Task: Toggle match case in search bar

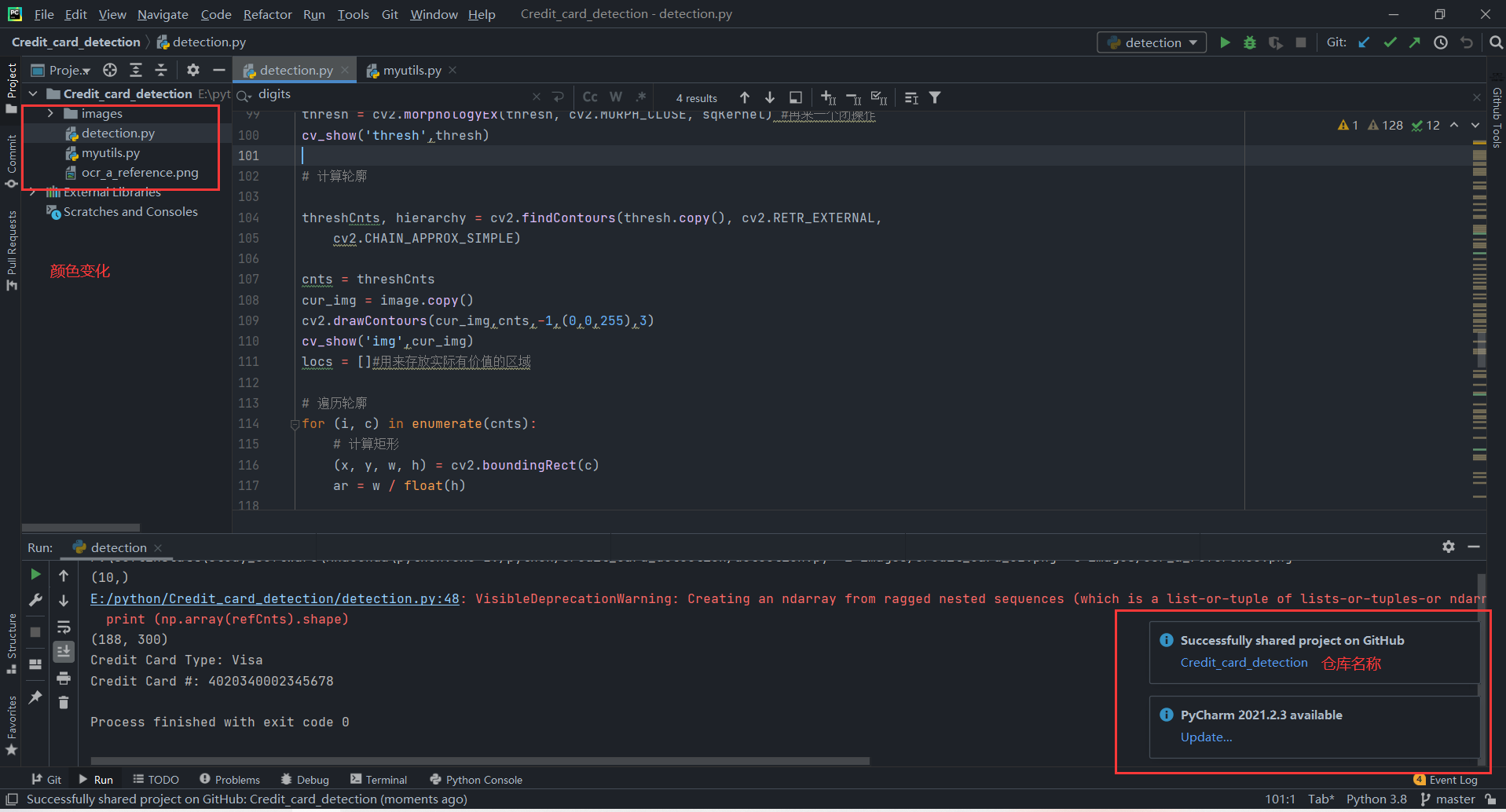Action: coord(589,97)
